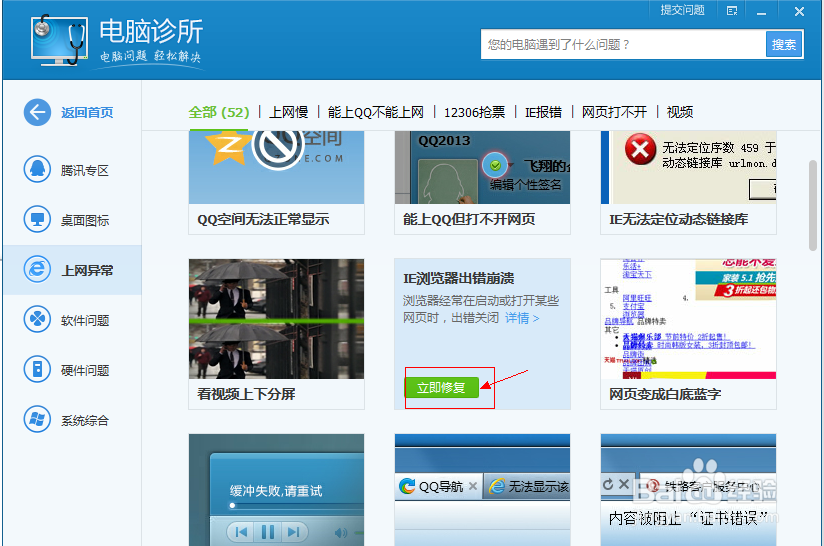Viewport: 824px width, 546px height.
Task: Open the 网页变成白底蓝字 thumbnail
Action: click(x=688, y=319)
